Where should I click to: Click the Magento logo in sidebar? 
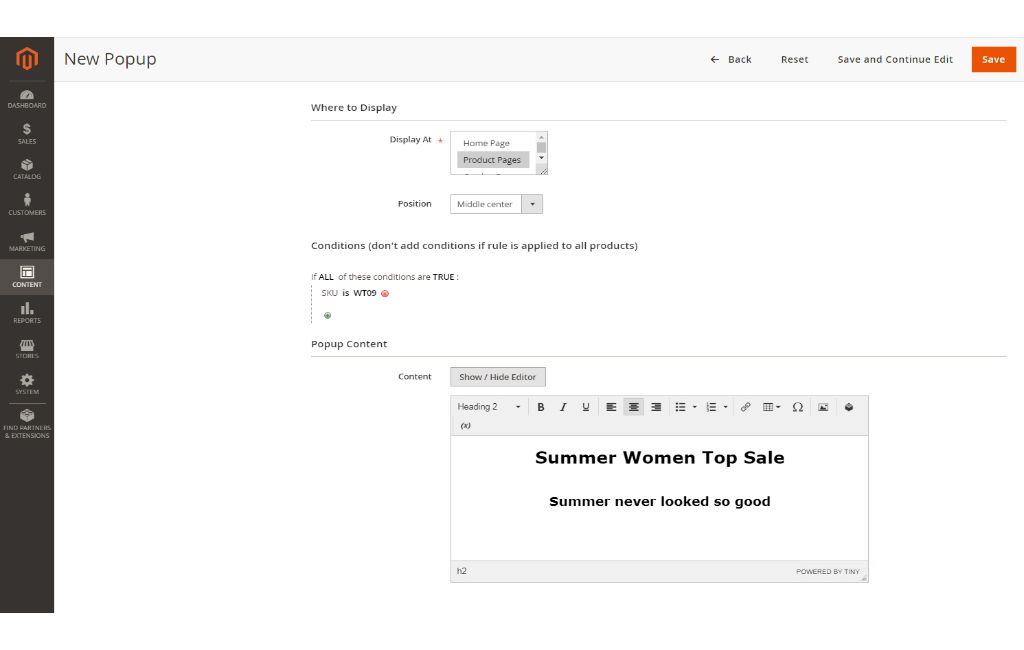[27, 59]
